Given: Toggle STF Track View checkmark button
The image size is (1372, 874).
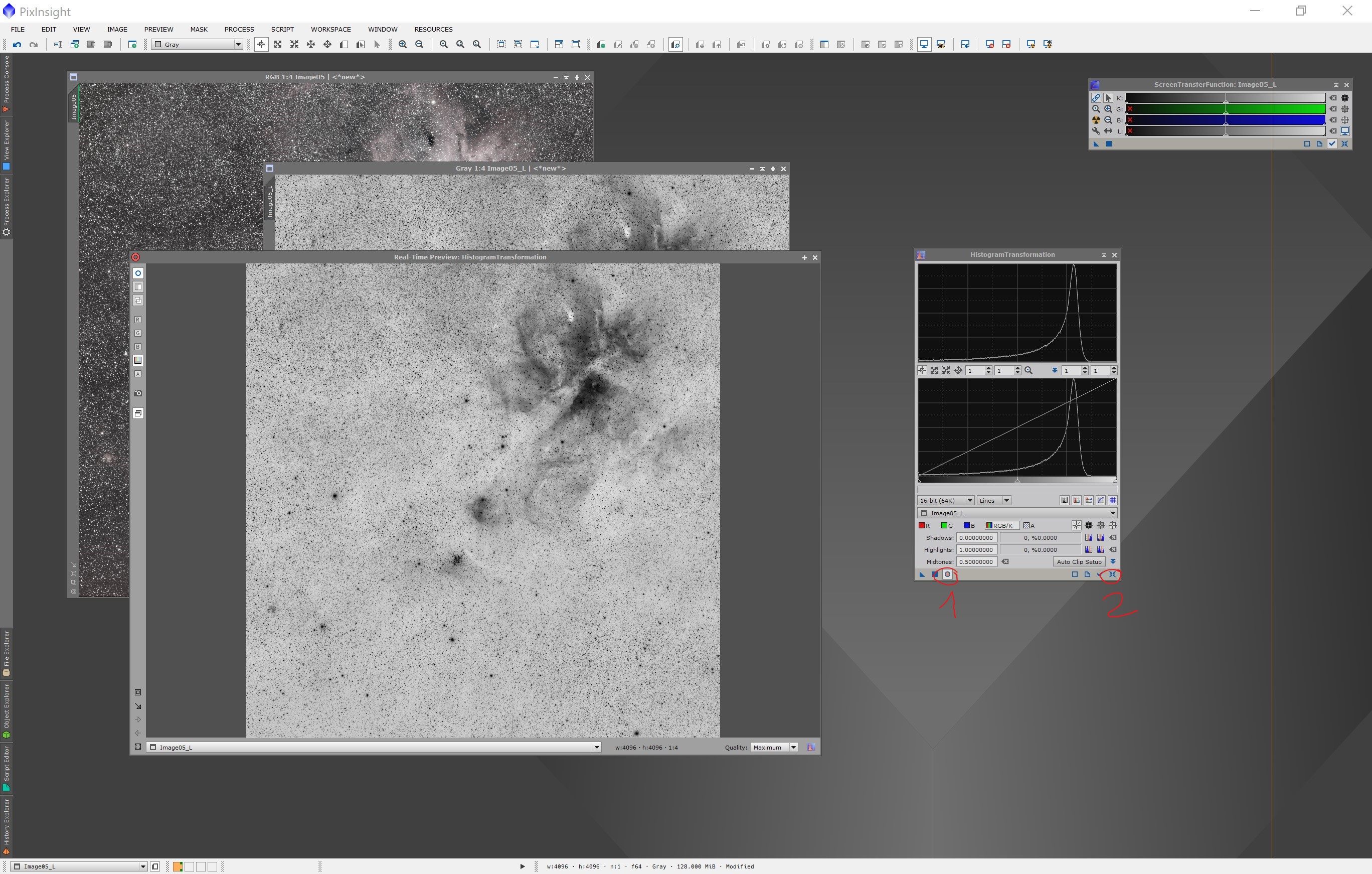Looking at the screenshot, I should click(1332, 143).
